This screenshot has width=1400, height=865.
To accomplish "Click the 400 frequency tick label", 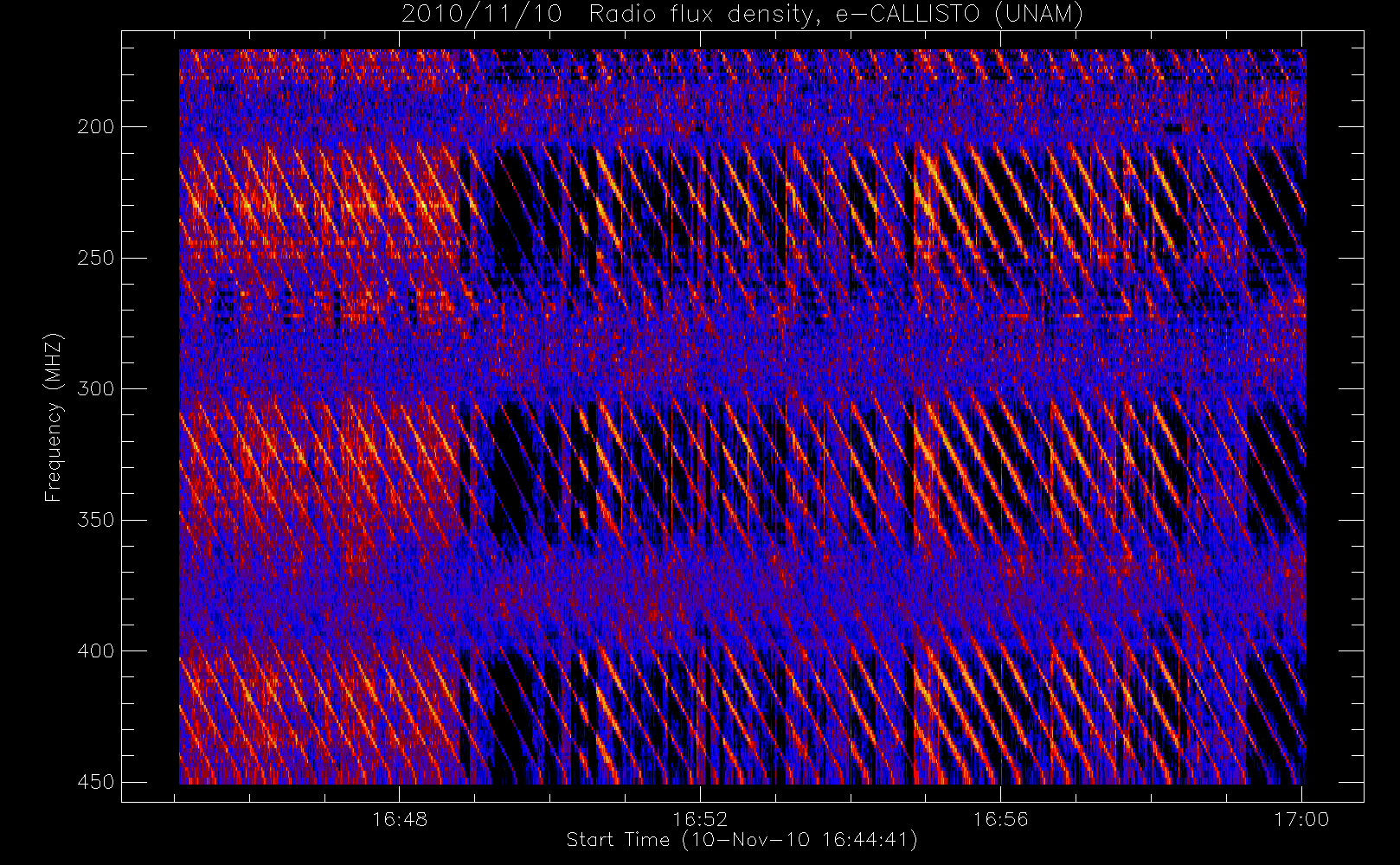I will 95,650.
